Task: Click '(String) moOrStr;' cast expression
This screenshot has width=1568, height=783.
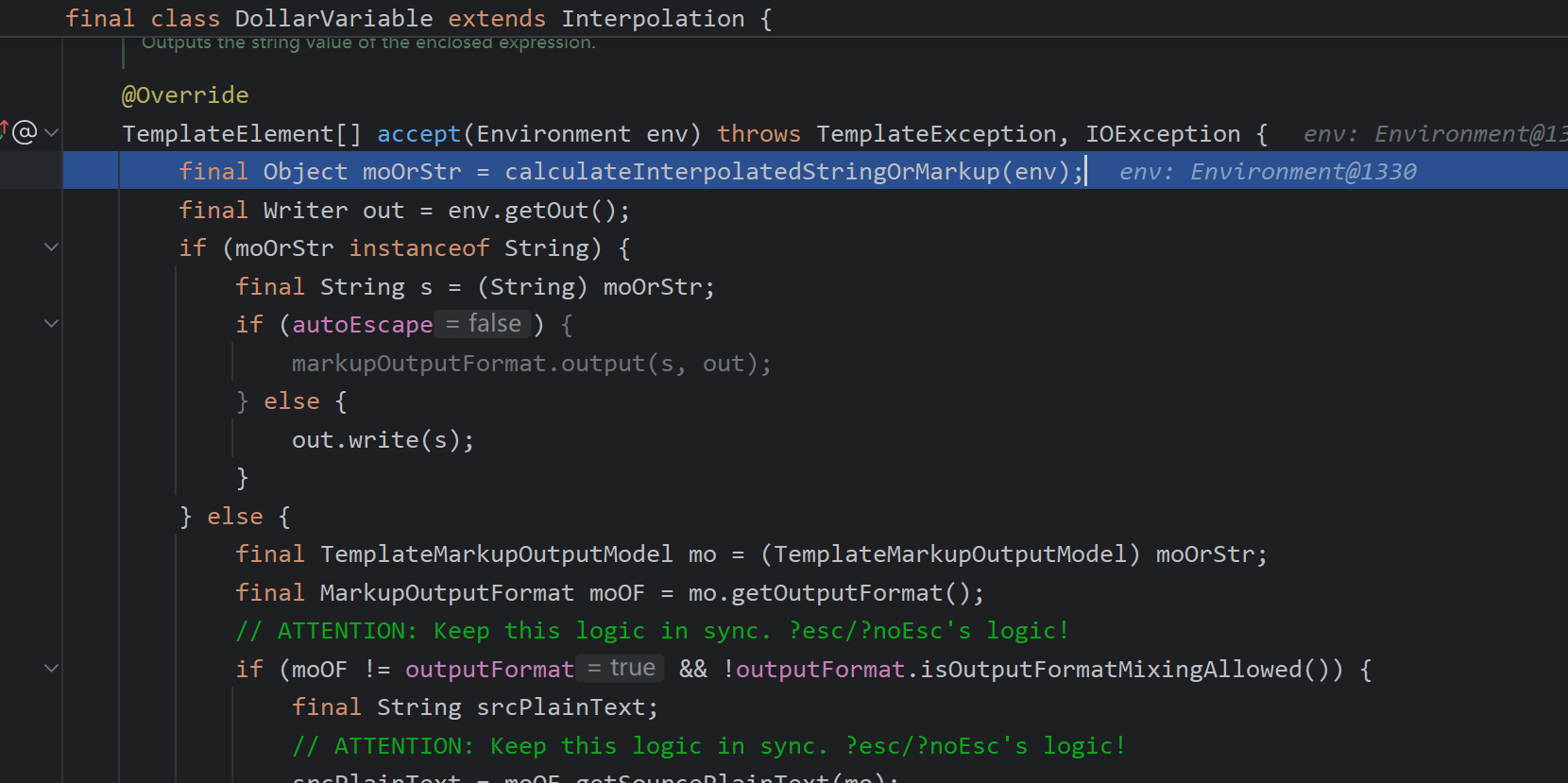Action: (x=596, y=287)
